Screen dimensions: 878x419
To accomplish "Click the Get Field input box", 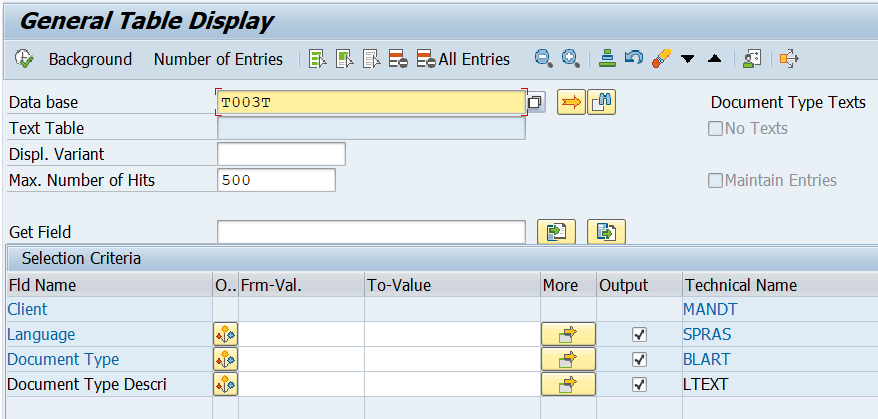I will (371, 232).
